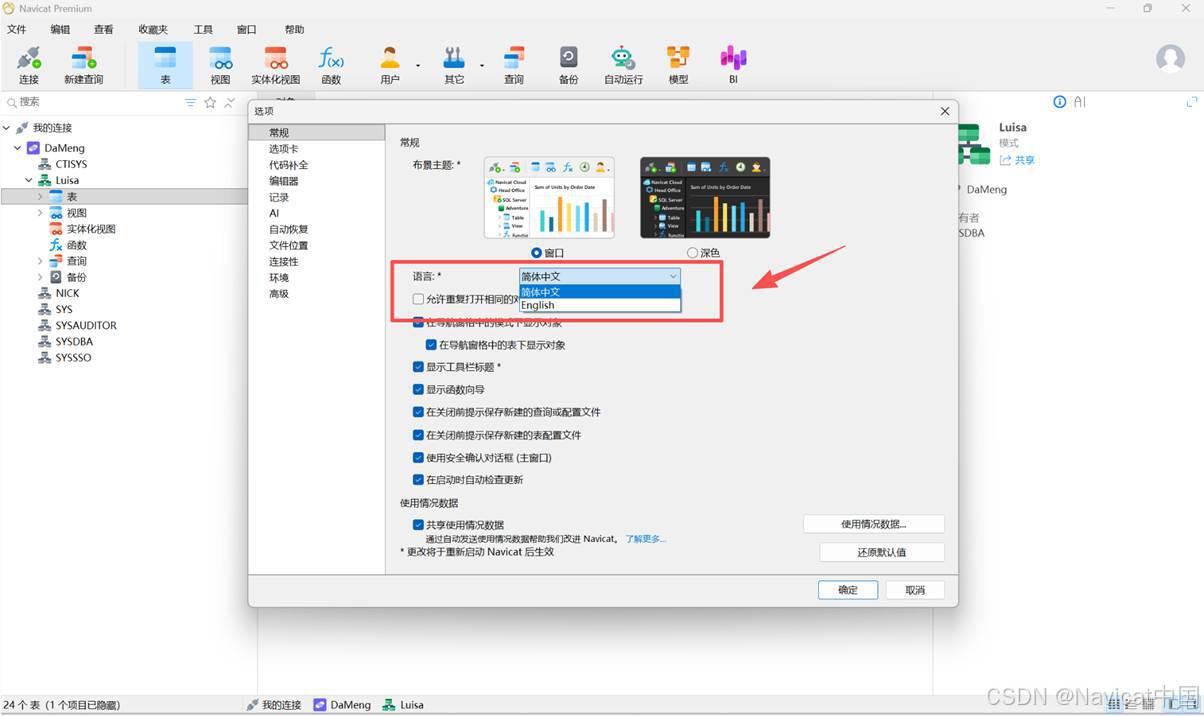Toggle 显示工具栏标题 checkbox
The image size is (1204, 716).
[419, 367]
